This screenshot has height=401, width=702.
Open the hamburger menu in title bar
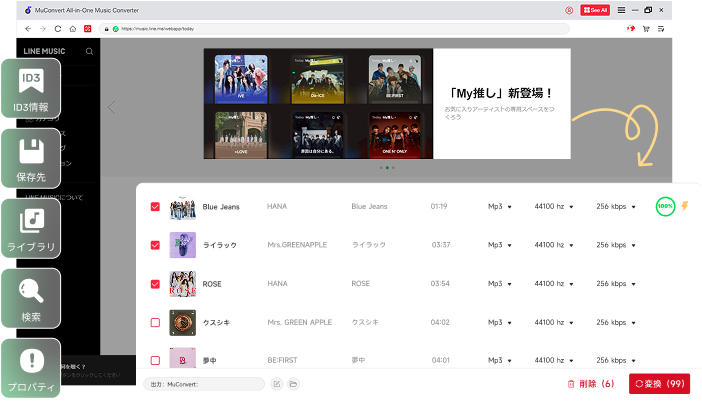[621, 10]
